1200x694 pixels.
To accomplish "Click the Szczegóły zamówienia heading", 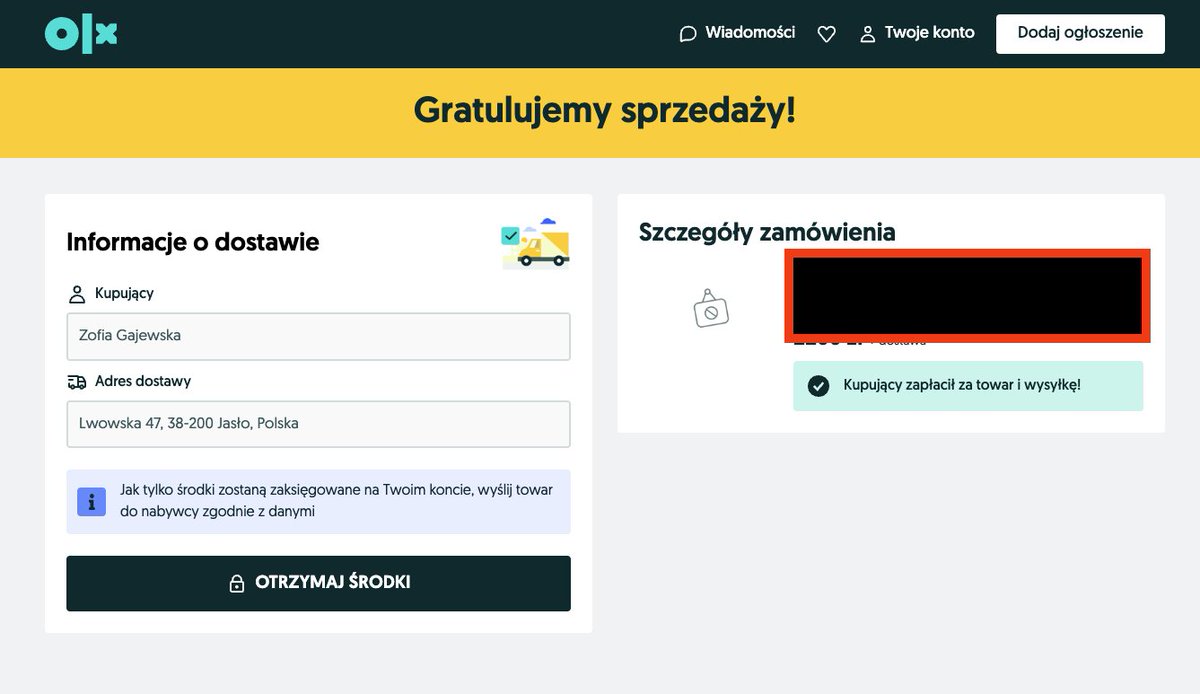I will [x=767, y=232].
